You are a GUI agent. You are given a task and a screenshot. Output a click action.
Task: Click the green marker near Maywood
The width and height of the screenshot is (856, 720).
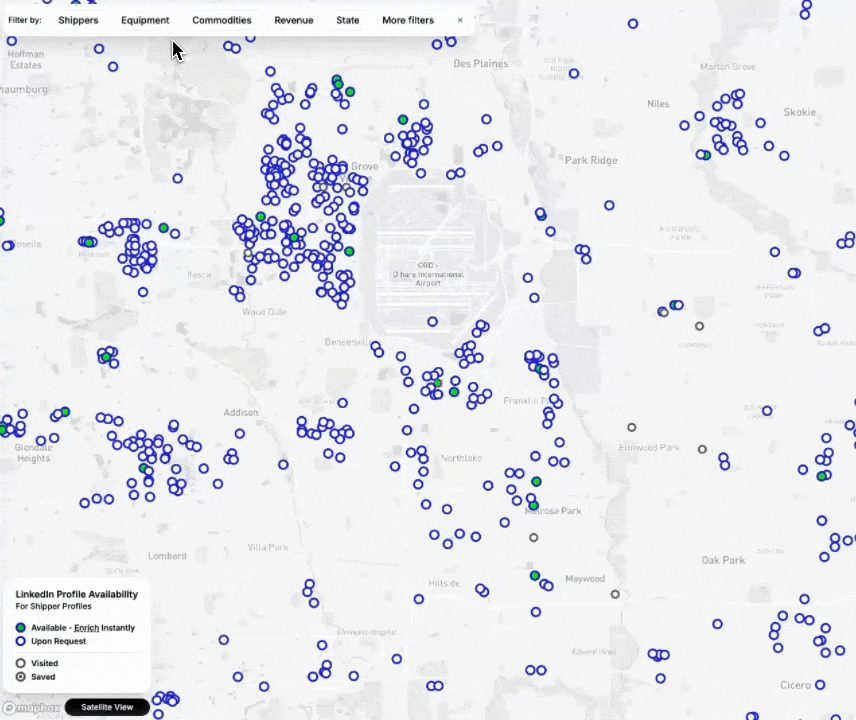pos(535,576)
